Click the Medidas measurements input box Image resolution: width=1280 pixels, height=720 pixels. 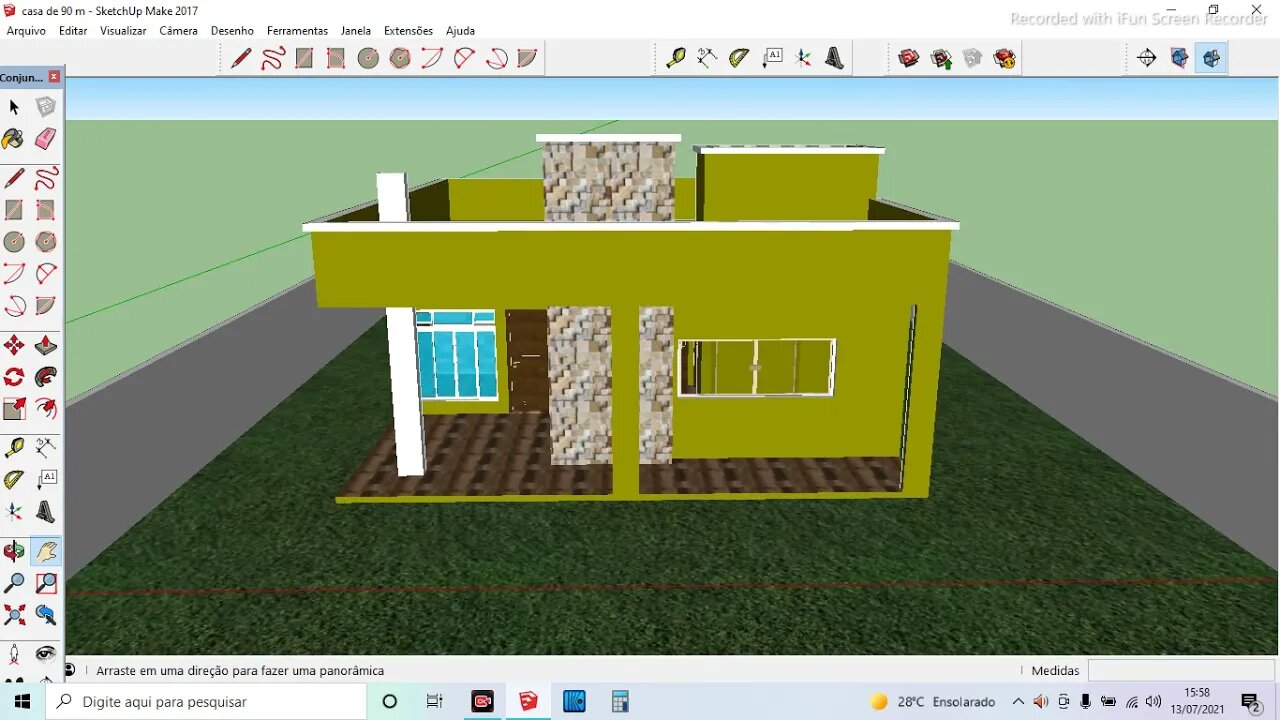pyautogui.click(x=1180, y=670)
